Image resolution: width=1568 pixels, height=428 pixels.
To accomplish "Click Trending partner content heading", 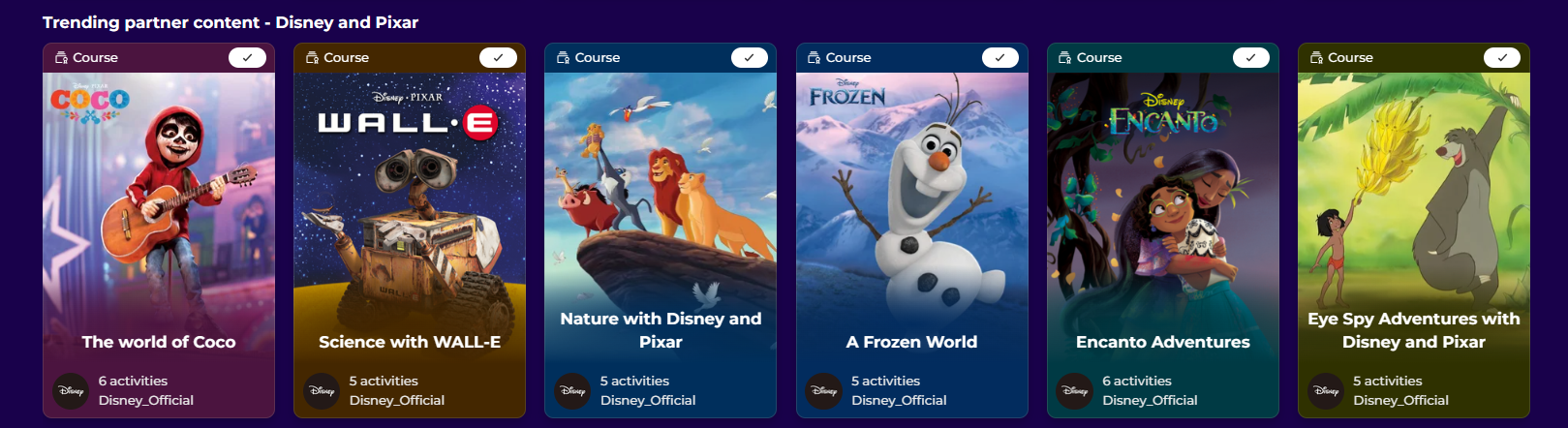I will tap(231, 22).
